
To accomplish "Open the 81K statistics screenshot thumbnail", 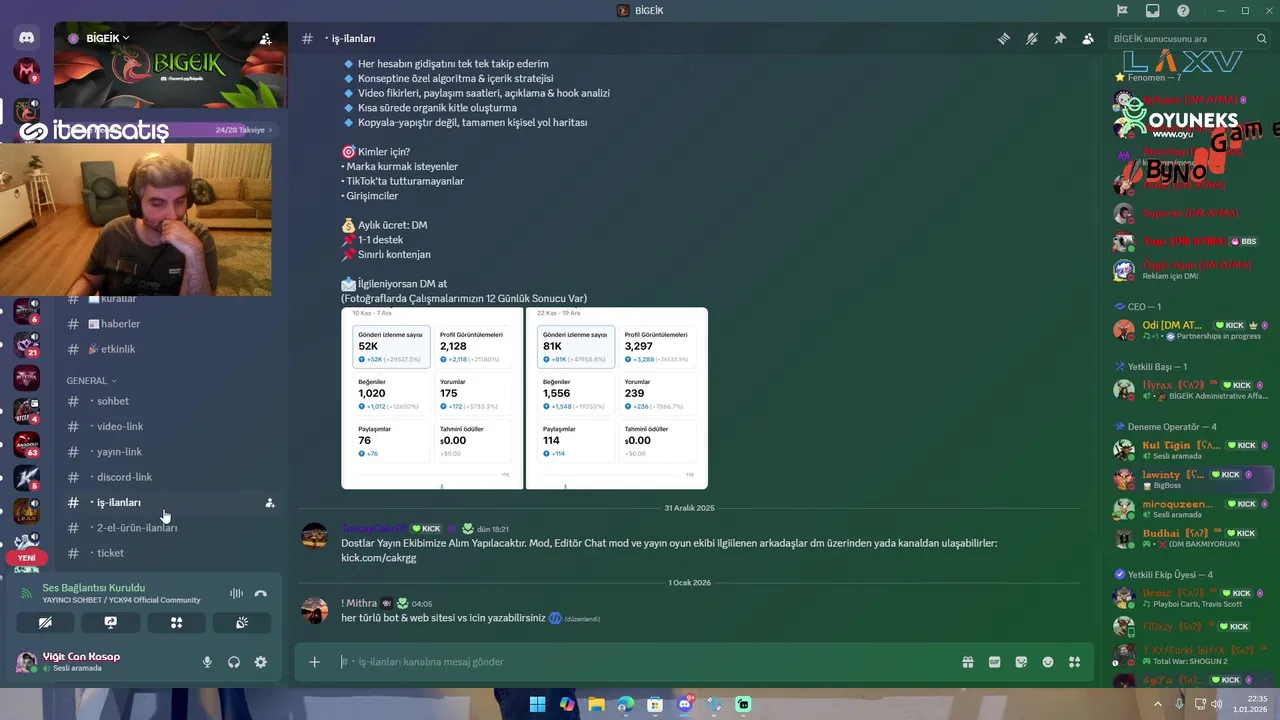I will coord(617,398).
